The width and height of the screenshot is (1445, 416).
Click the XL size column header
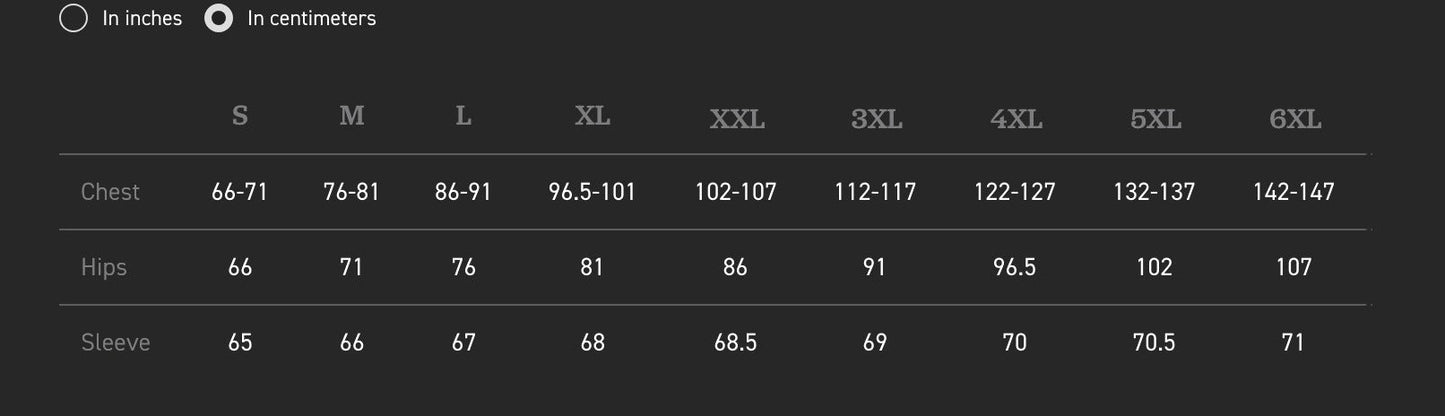[592, 116]
